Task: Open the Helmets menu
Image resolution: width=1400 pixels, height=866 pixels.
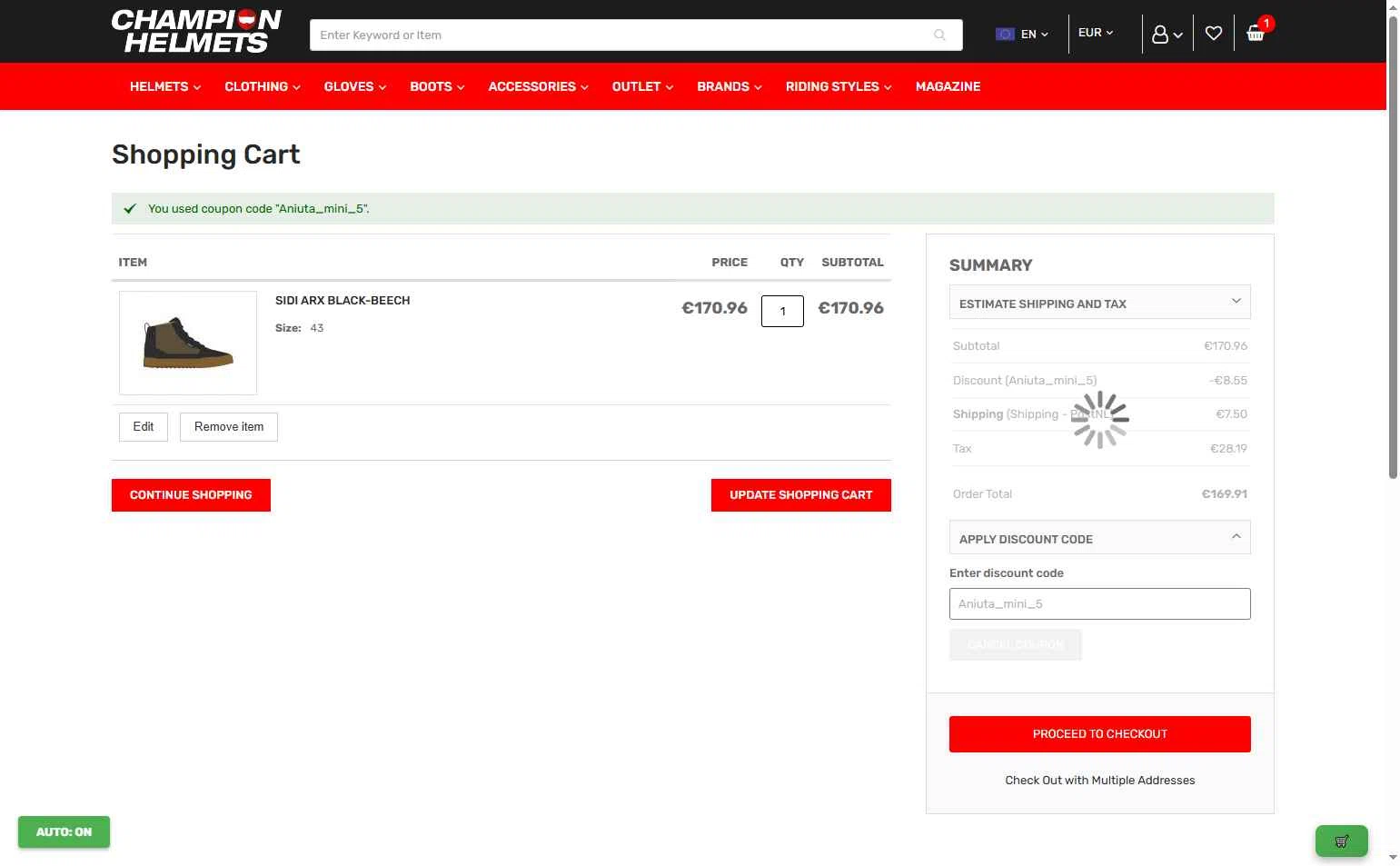Action: pyautogui.click(x=165, y=86)
